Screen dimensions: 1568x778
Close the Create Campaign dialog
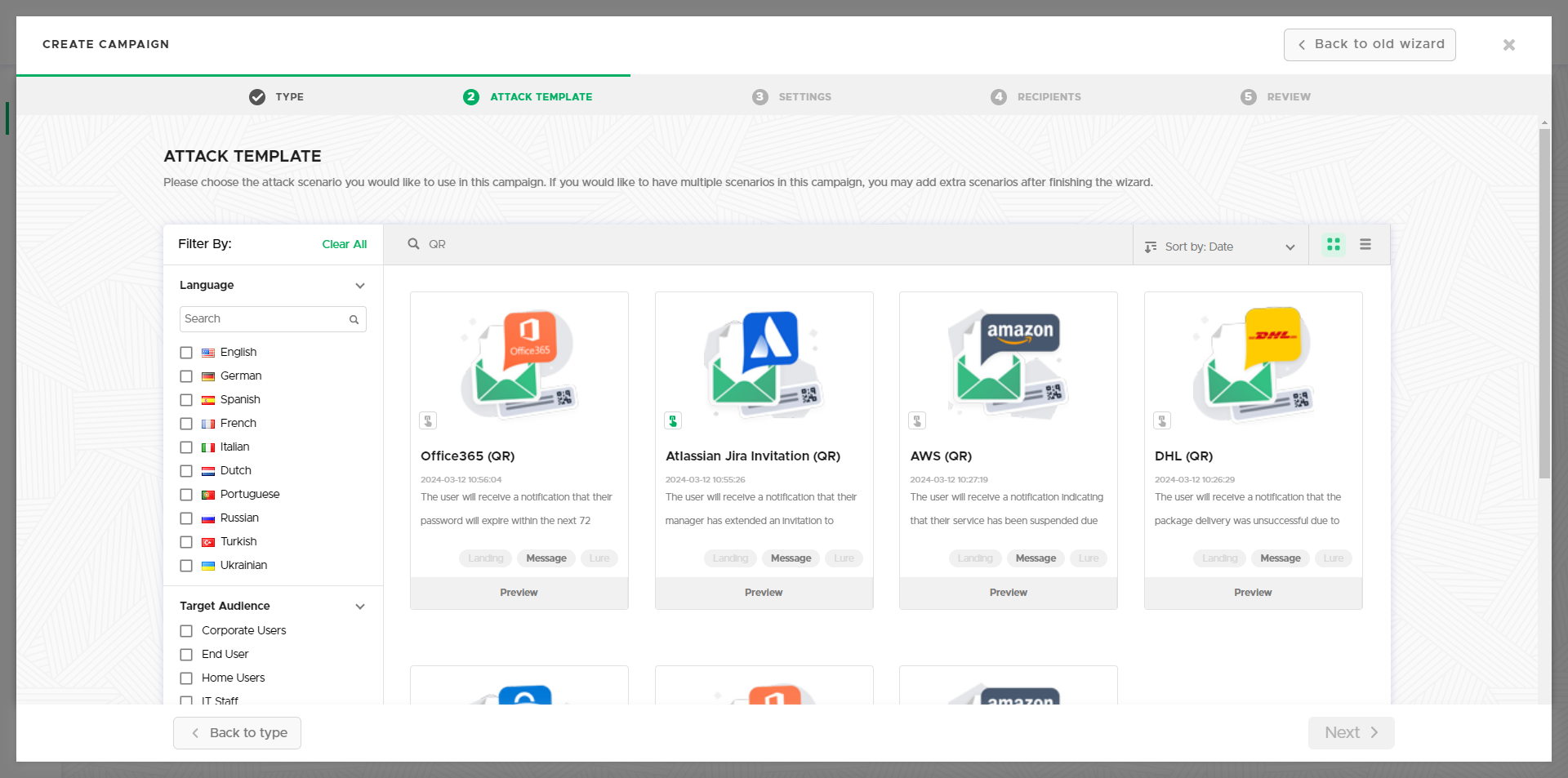pyautogui.click(x=1509, y=45)
